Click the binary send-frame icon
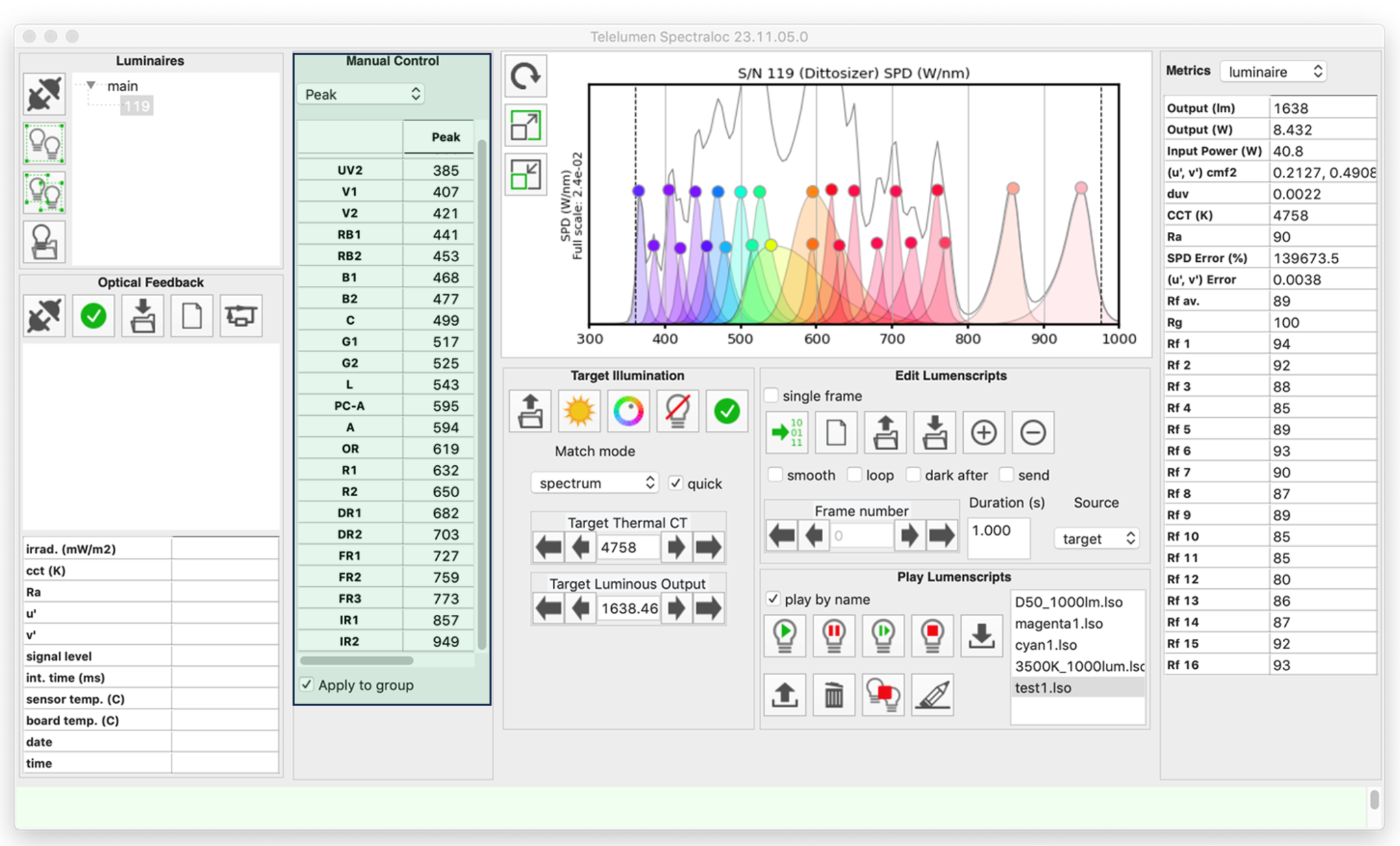This screenshot has height=846, width=1400. (x=787, y=433)
